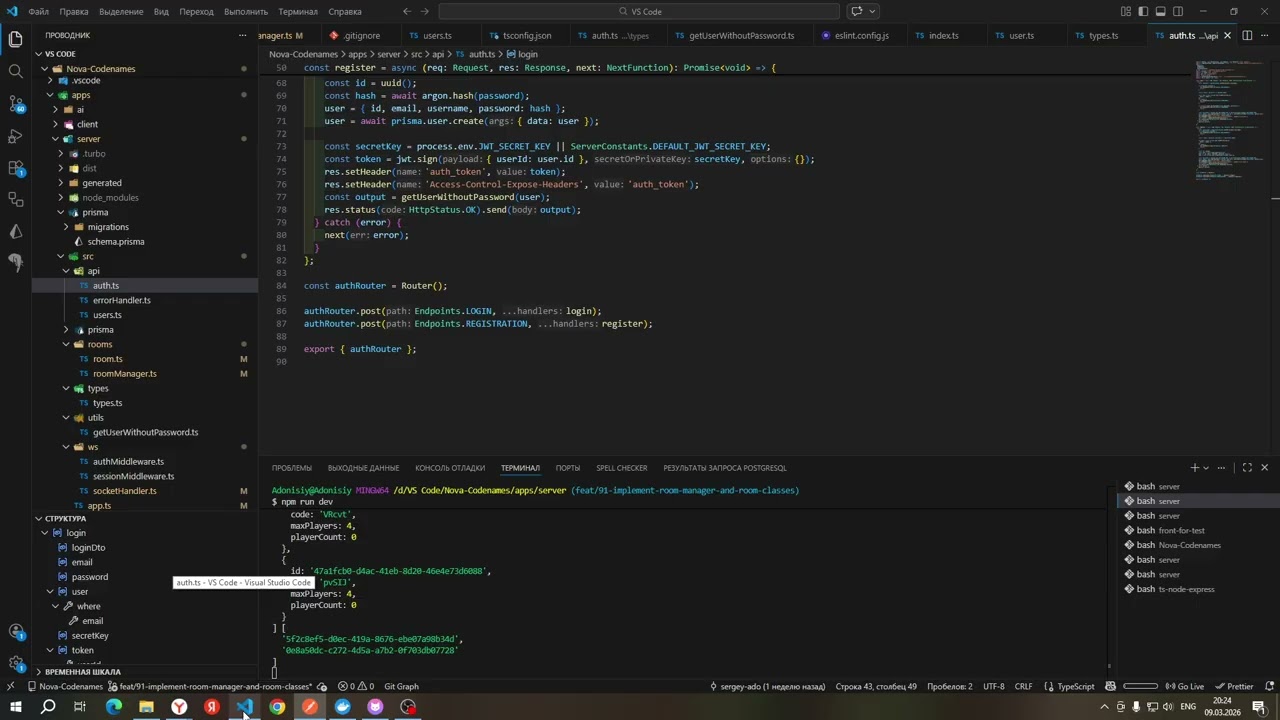Open the Explorer view in activity bar
Screen dimensions: 1280x720
[15, 39]
